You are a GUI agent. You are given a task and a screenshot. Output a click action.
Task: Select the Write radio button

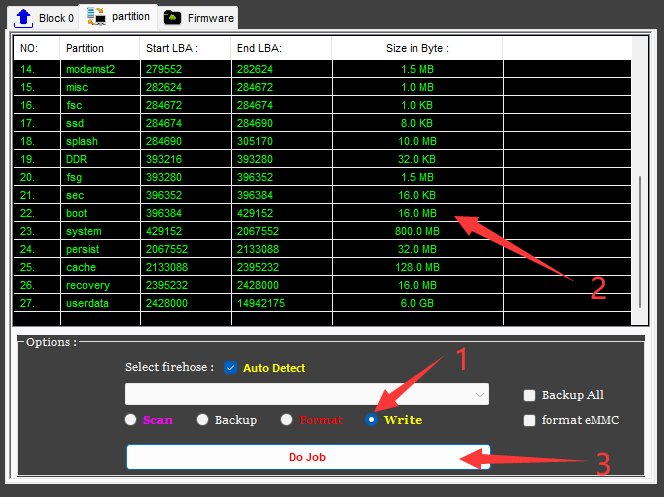click(372, 420)
